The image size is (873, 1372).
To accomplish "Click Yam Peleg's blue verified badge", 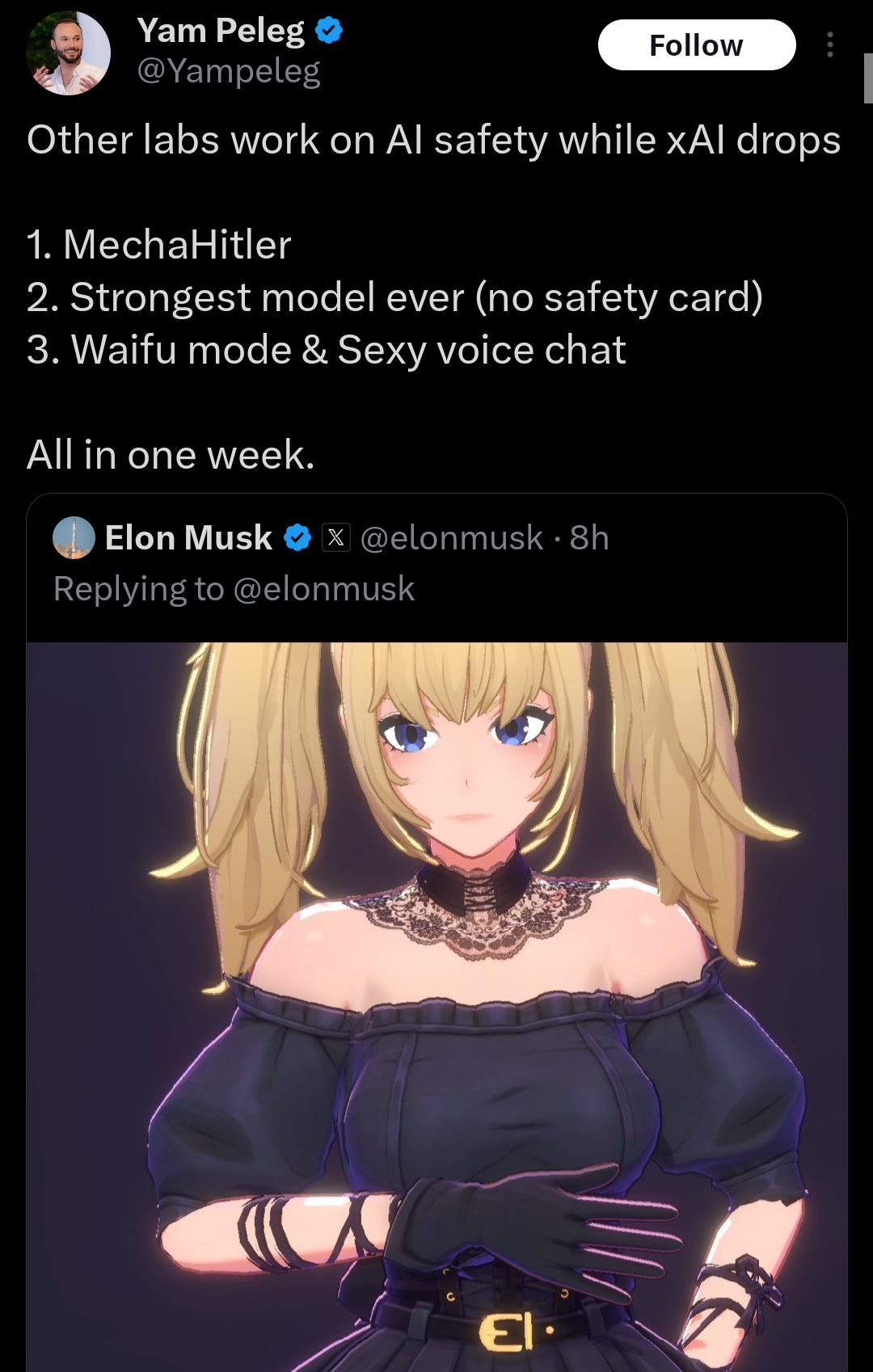I will pyautogui.click(x=329, y=31).
